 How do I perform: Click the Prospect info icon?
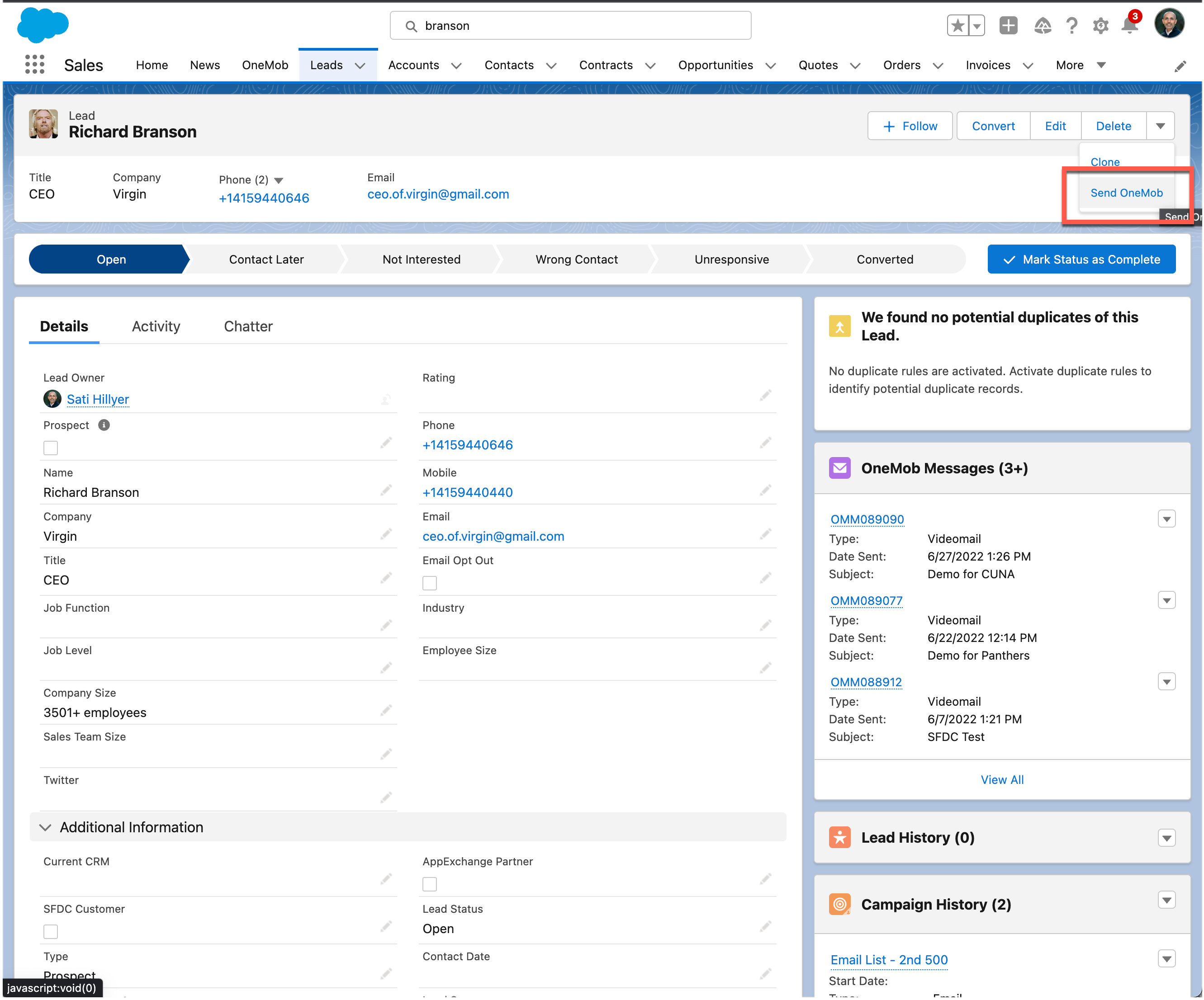point(104,425)
